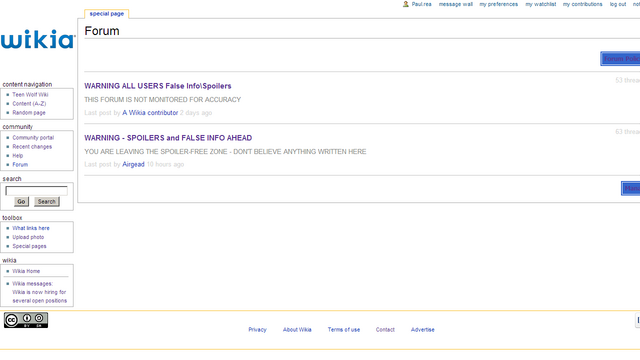Open Upload photo link
Screen dimensions: 640x360
click(28, 237)
